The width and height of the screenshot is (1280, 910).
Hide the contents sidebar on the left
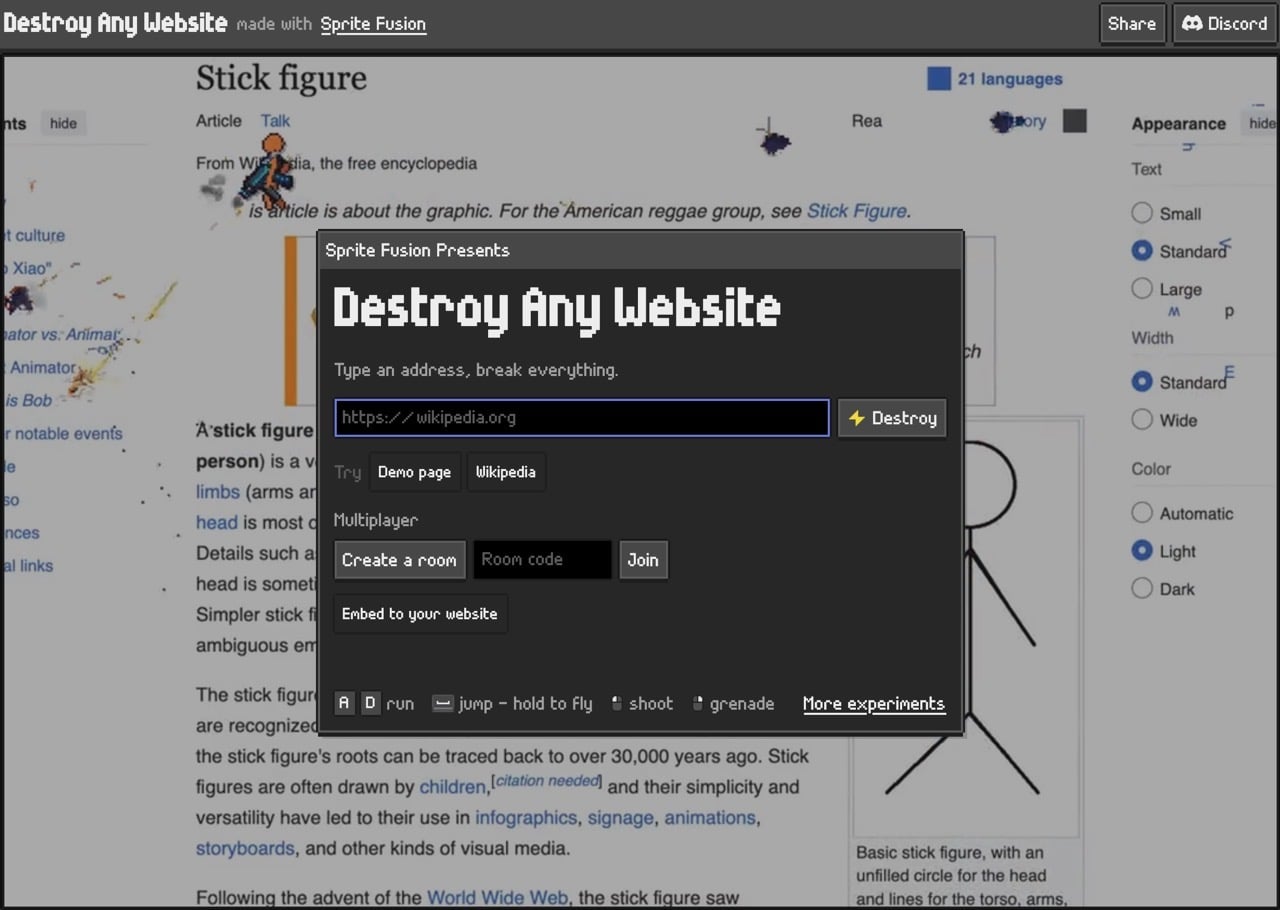[x=63, y=123]
